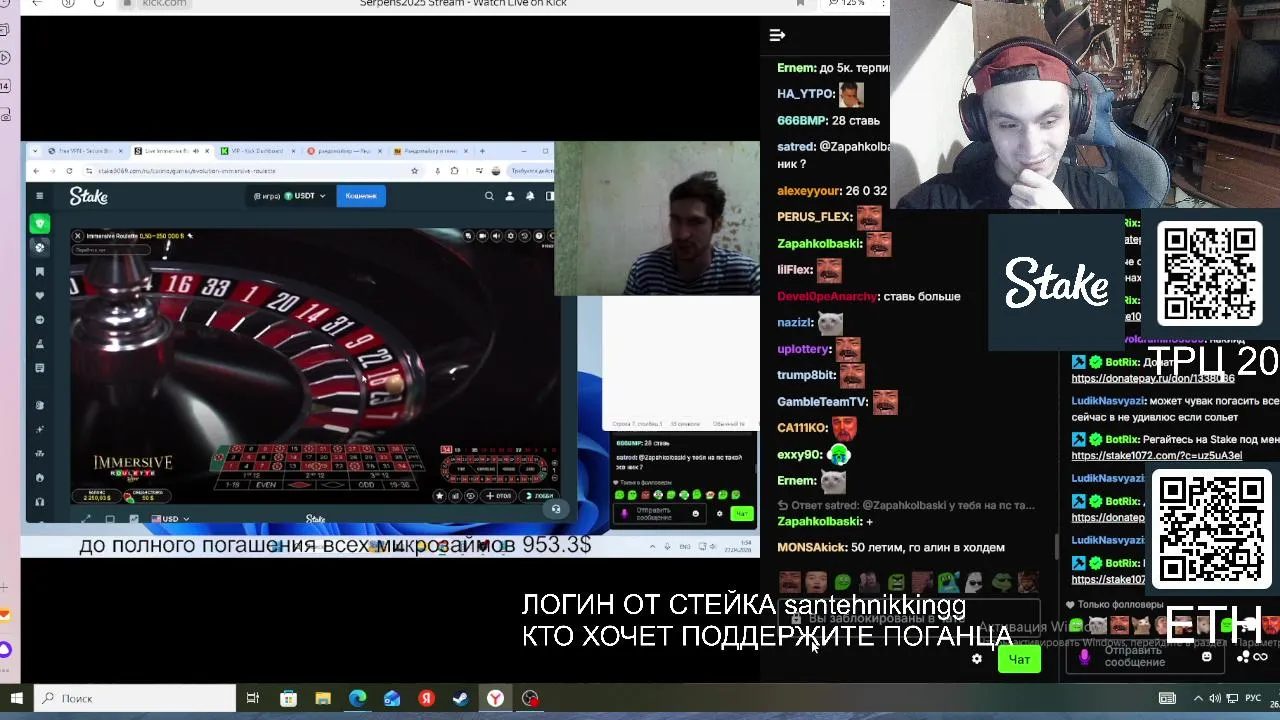Toggle roulette game sound speaker icon
The height and width of the screenshot is (720, 1280).
(497, 236)
